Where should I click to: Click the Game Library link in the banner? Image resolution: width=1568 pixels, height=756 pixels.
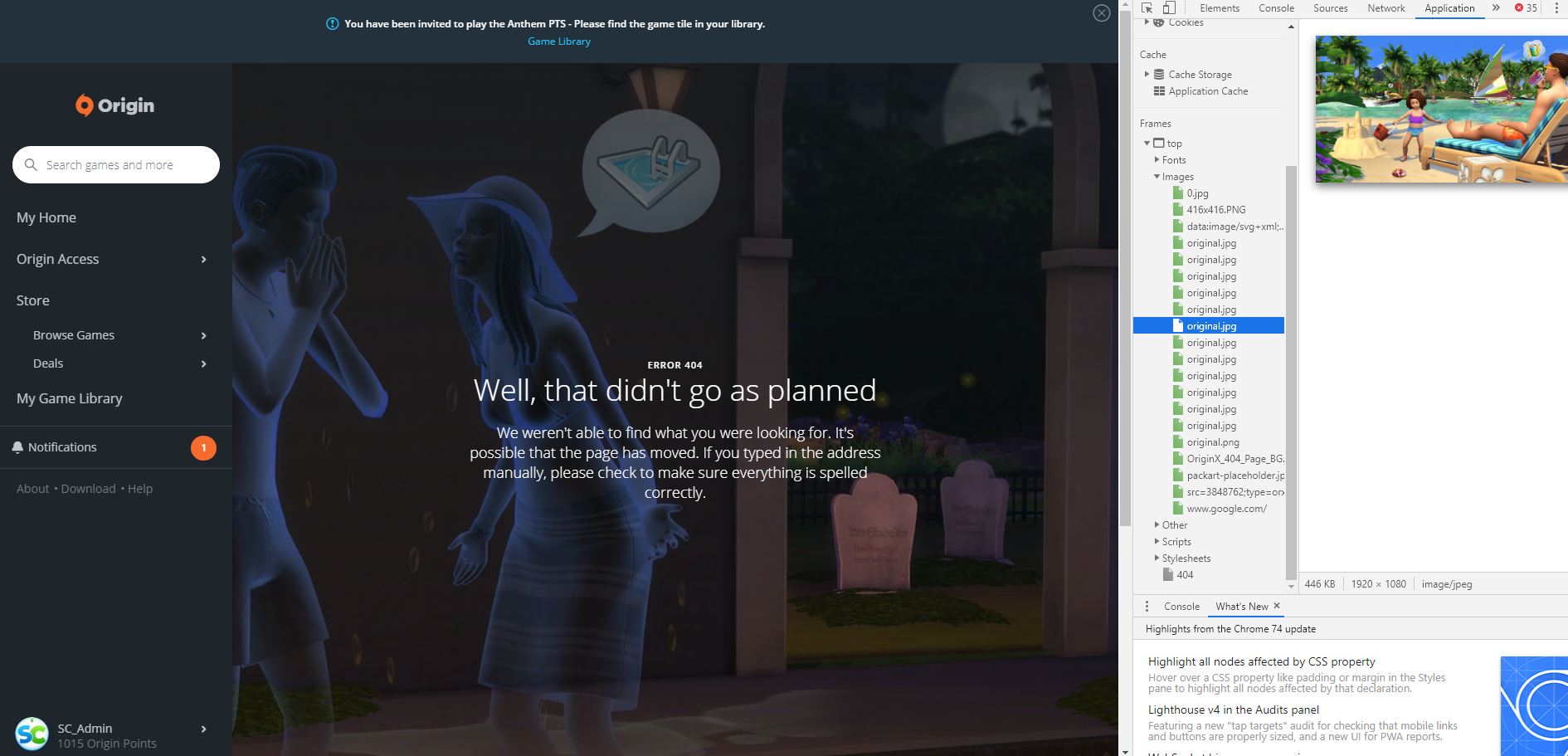[x=558, y=41]
